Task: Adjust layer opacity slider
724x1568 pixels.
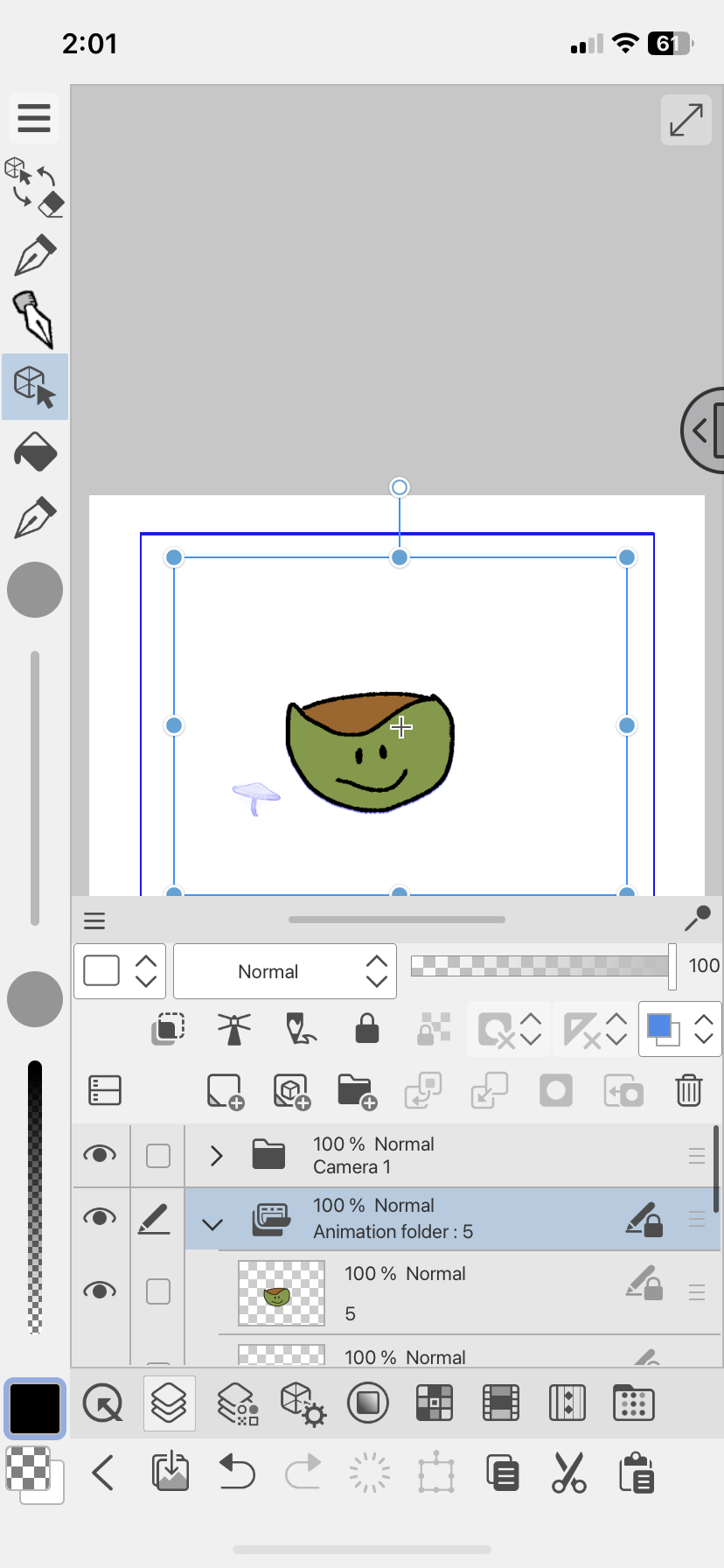Action: pos(542,966)
